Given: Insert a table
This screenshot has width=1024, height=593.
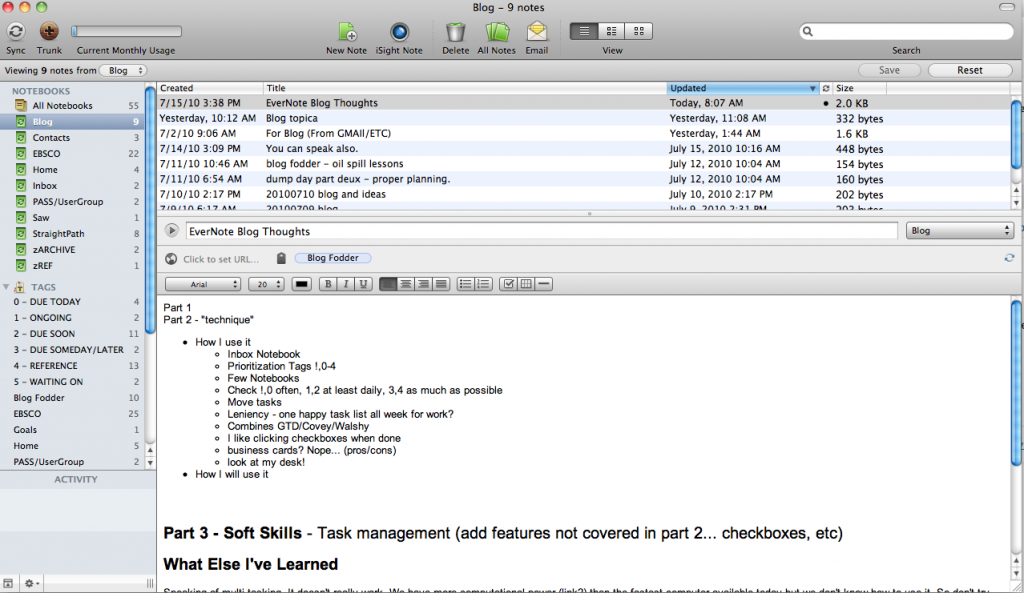Looking at the screenshot, I should 526,283.
